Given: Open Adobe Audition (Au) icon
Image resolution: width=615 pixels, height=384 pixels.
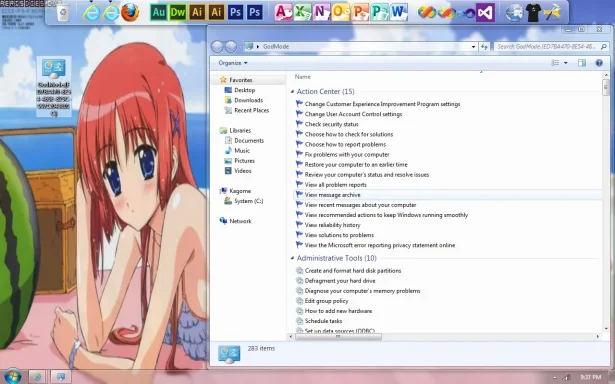Looking at the screenshot, I should (158, 13).
